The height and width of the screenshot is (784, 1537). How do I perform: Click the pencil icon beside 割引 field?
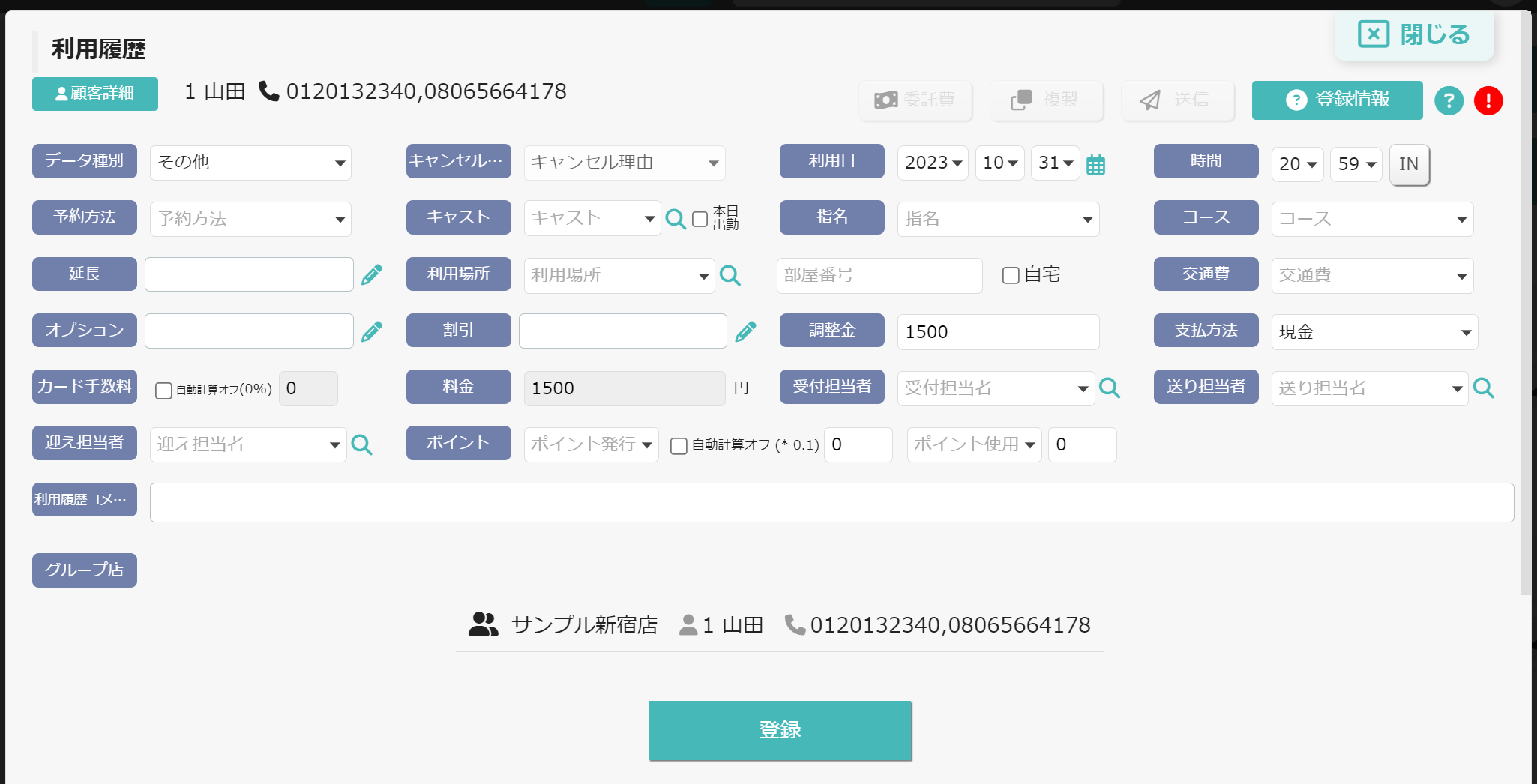[x=745, y=331]
